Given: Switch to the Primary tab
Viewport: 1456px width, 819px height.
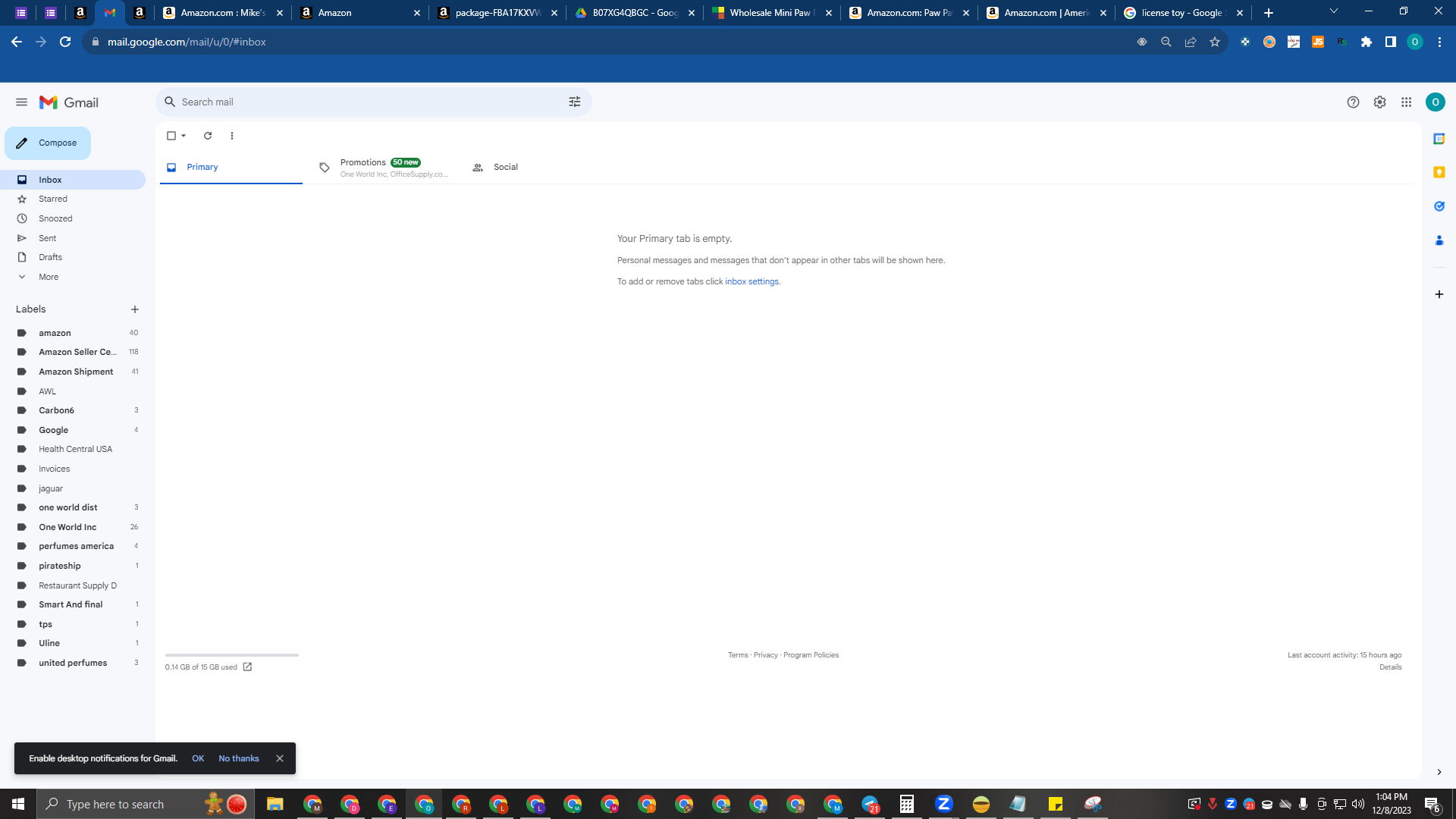Looking at the screenshot, I should pyautogui.click(x=231, y=167).
